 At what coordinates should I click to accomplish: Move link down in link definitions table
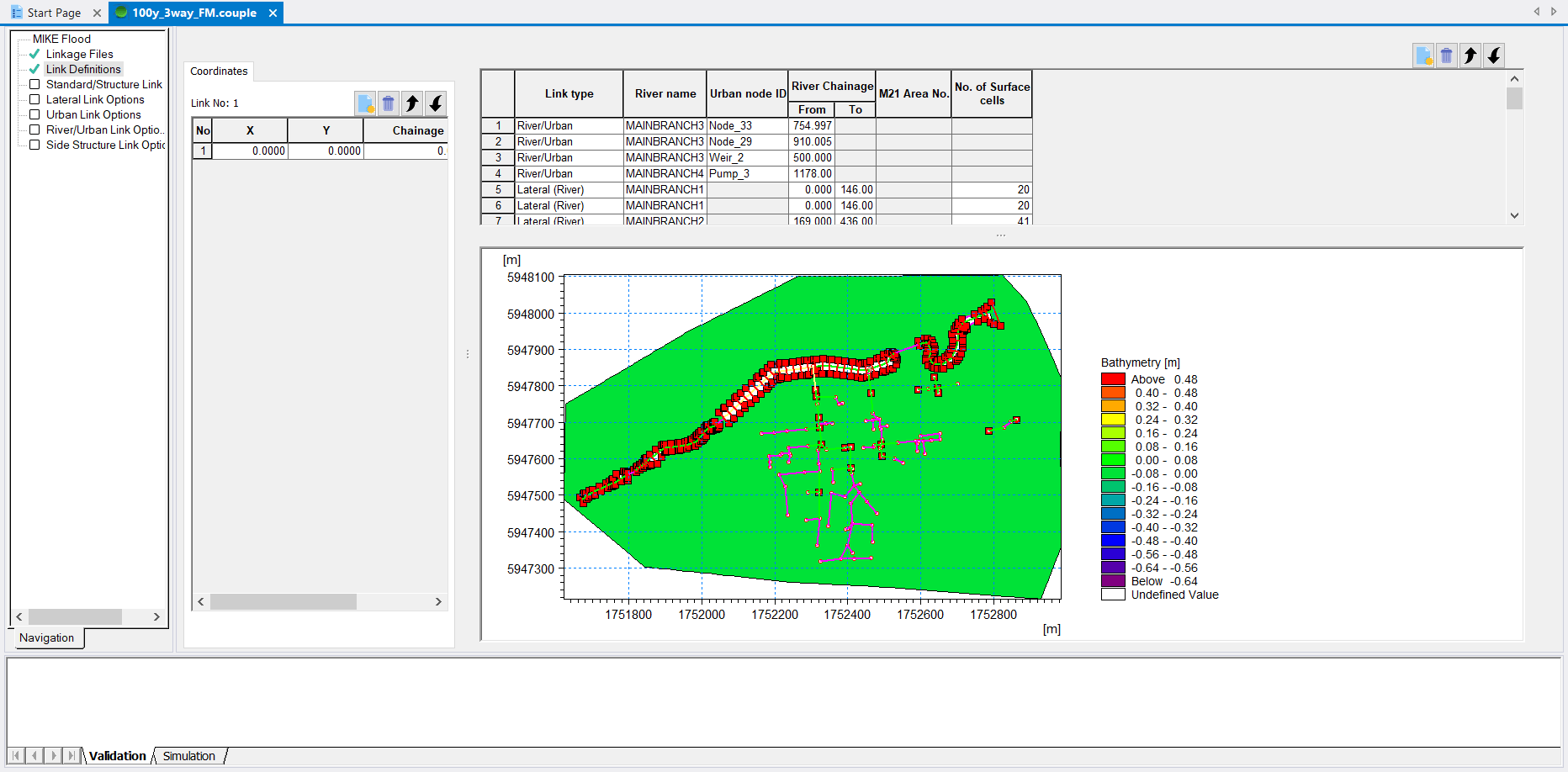click(1494, 56)
